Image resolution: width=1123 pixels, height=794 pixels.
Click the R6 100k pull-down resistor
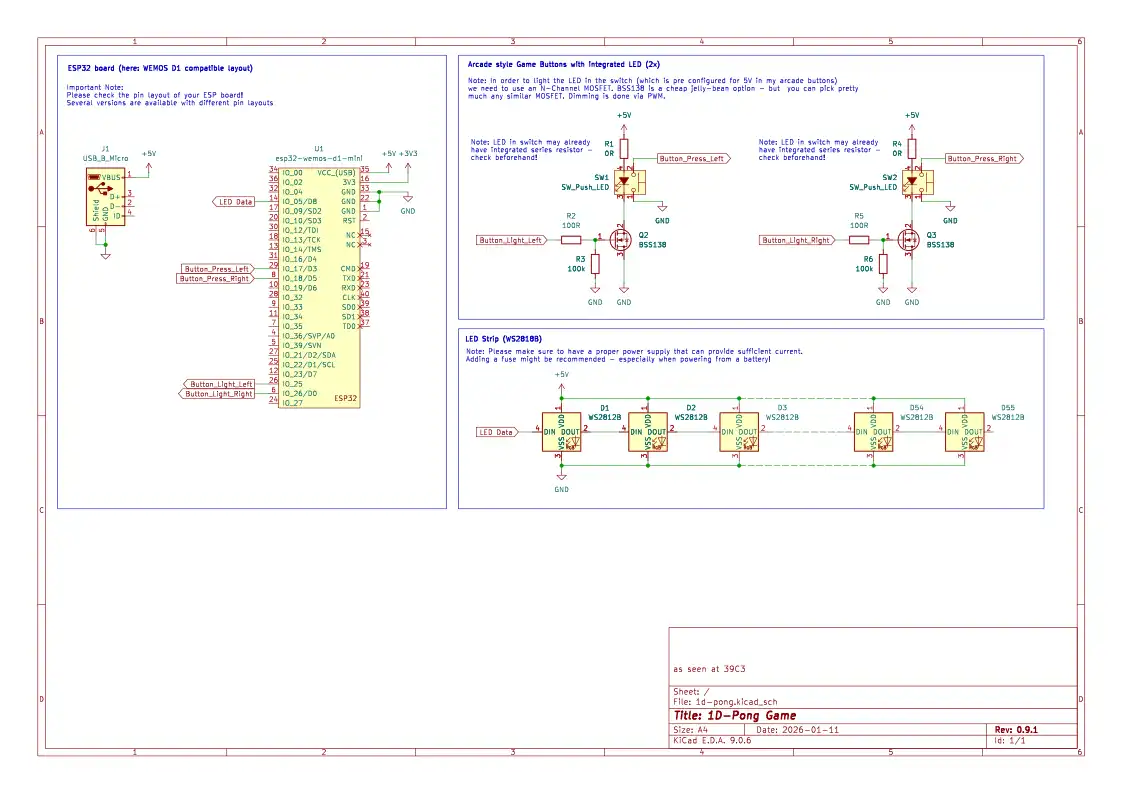click(x=883, y=264)
